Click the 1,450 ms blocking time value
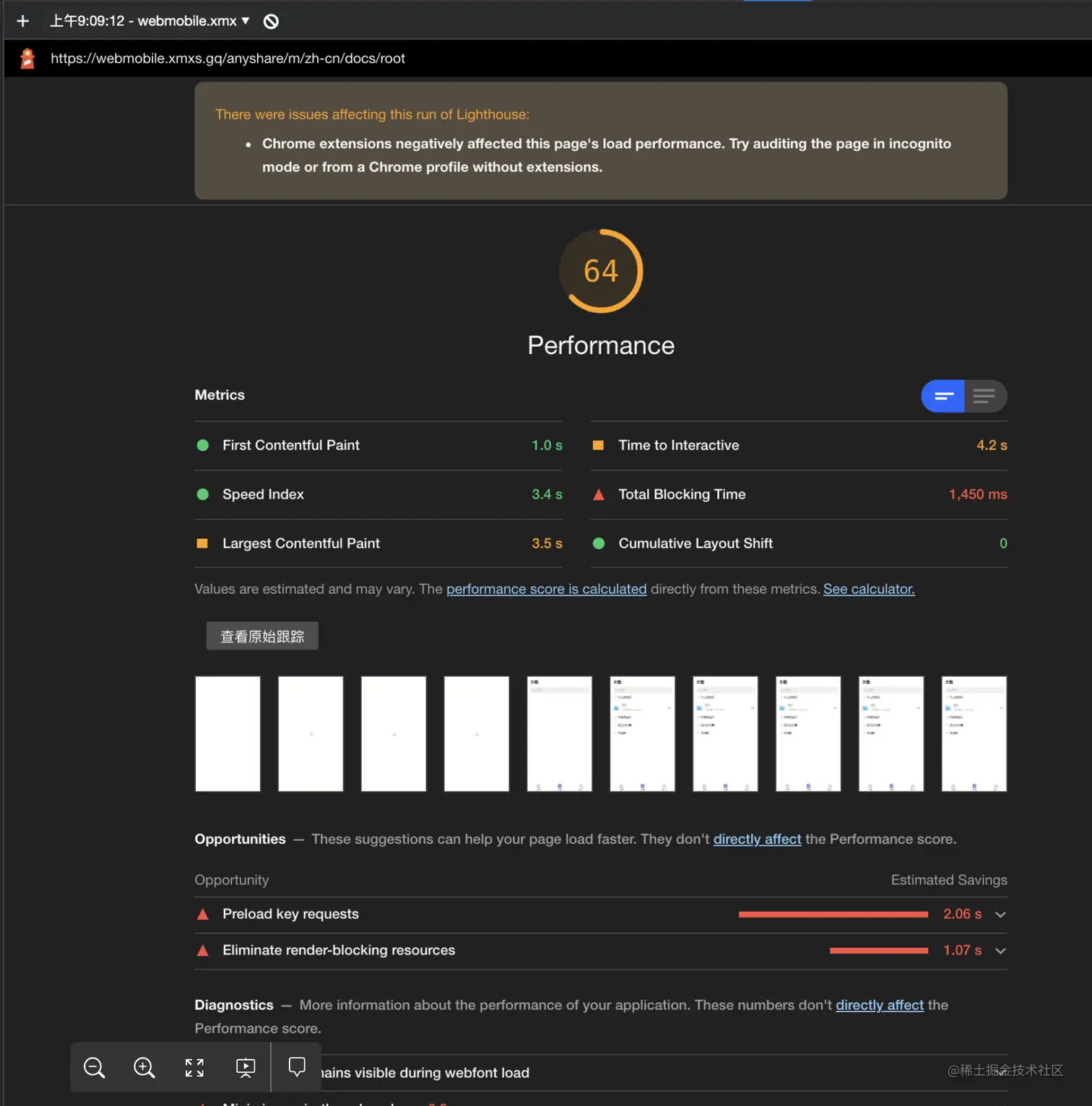1092x1106 pixels. click(x=978, y=495)
